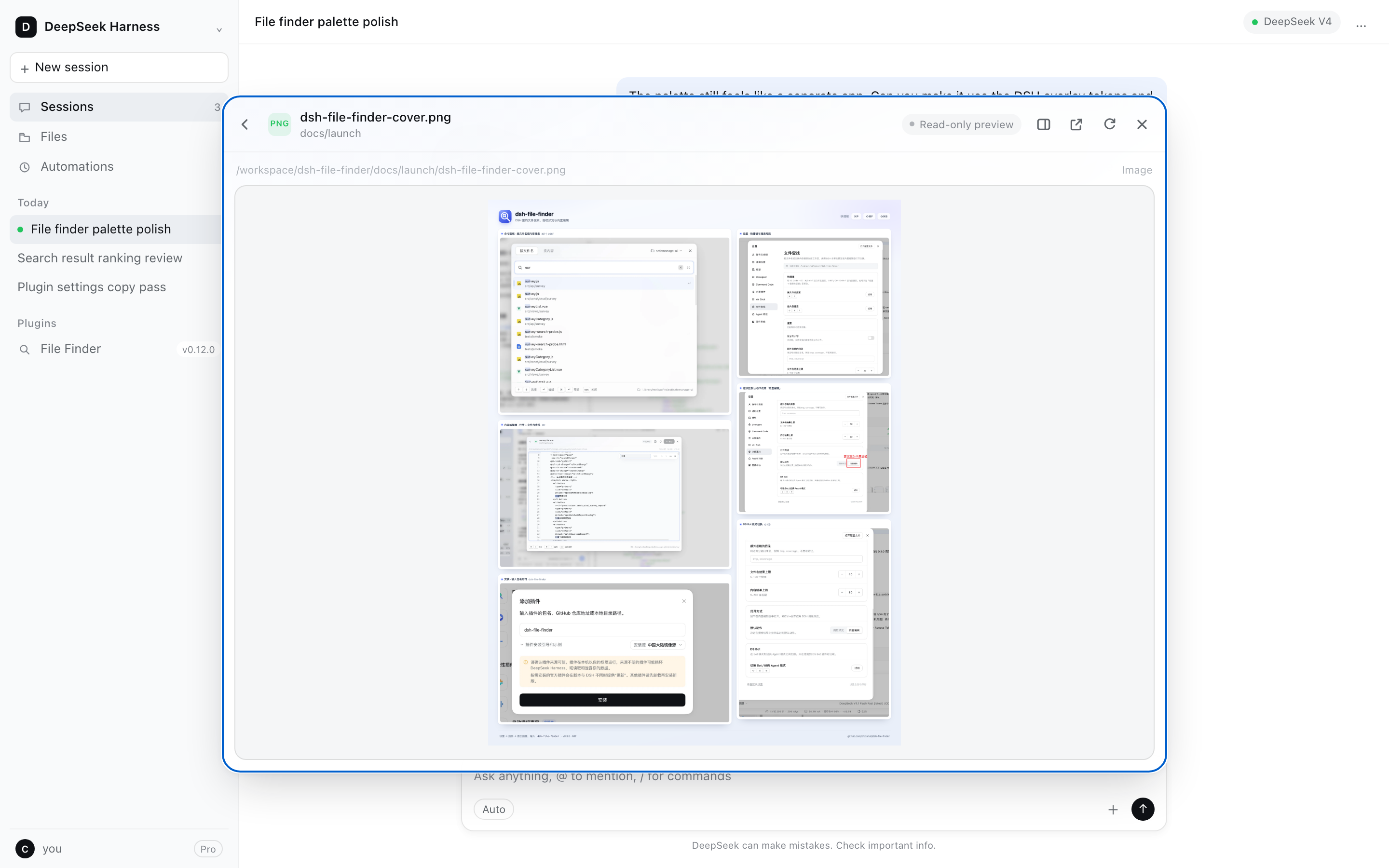The height and width of the screenshot is (868, 1389).
Task: Click the docs/launch folder path
Action: [330, 133]
